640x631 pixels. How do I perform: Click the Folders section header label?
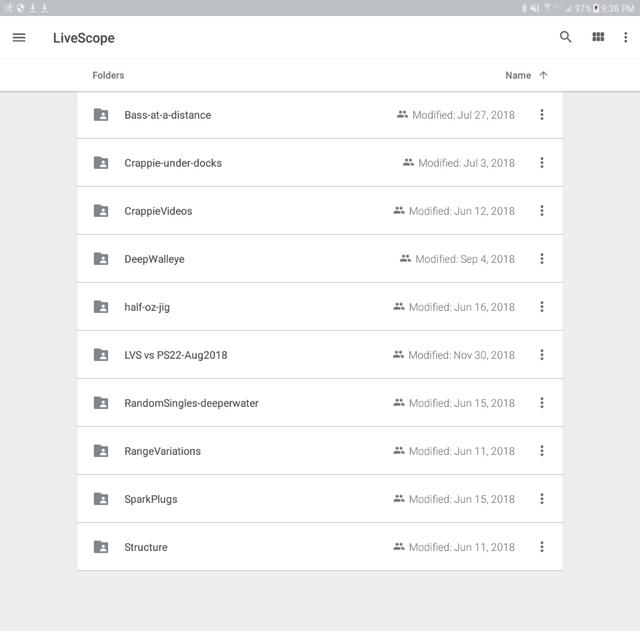coord(108,76)
